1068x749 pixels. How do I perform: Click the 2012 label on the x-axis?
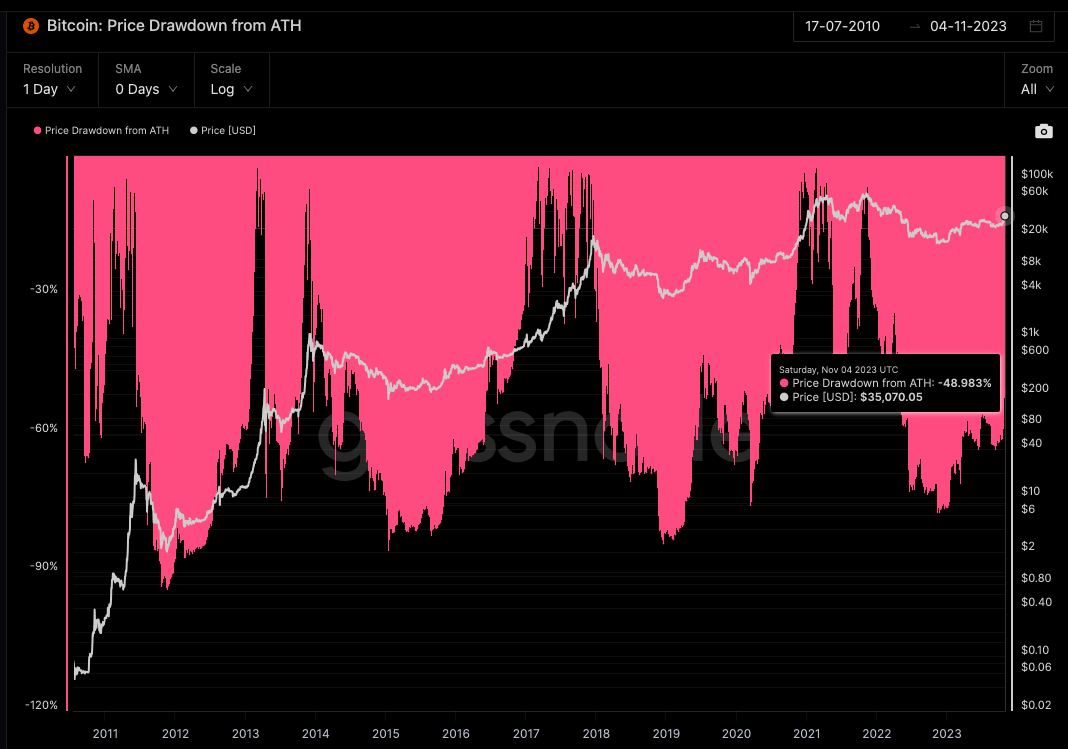pos(175,734)
